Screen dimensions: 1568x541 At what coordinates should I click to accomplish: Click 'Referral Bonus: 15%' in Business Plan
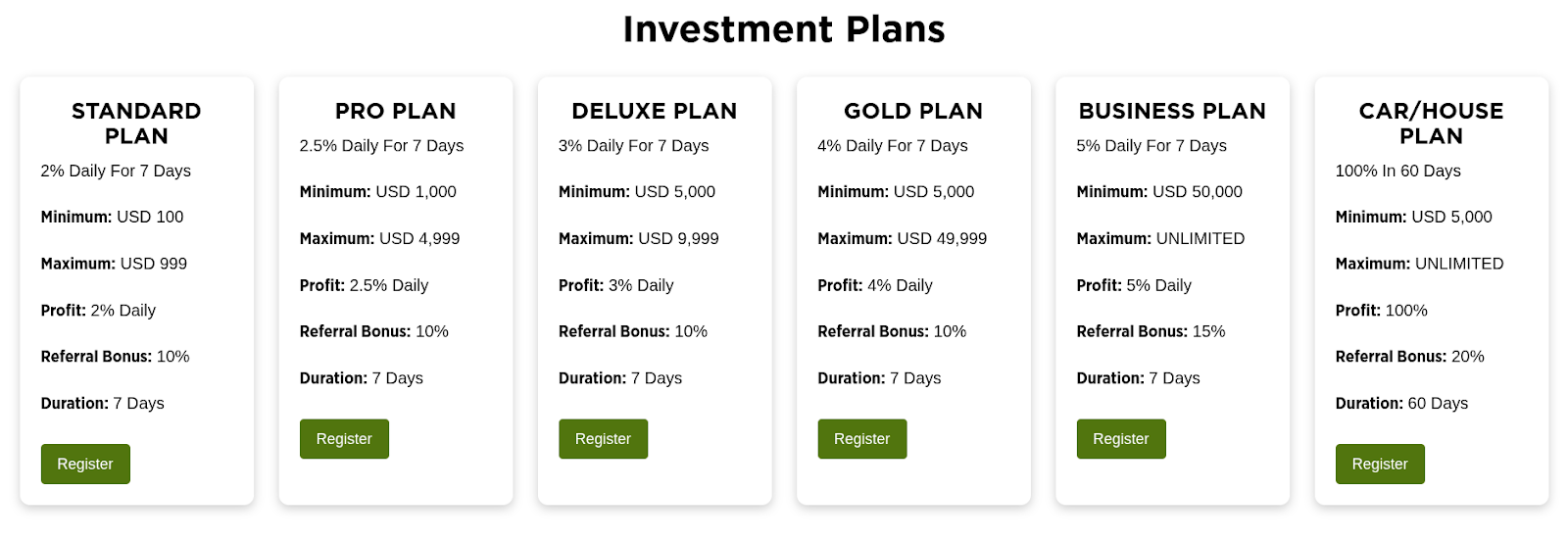pos(1151,331)
